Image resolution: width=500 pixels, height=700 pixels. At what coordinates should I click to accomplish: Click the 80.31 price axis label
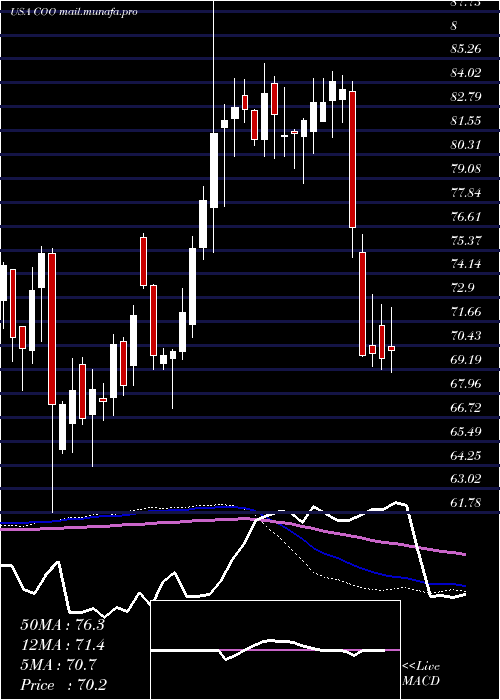466,145
